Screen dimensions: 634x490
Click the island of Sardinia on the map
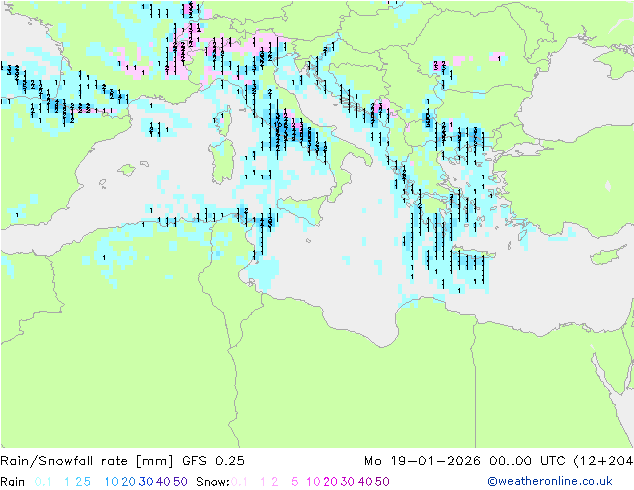pyautogui.click(x=222, y=162)
